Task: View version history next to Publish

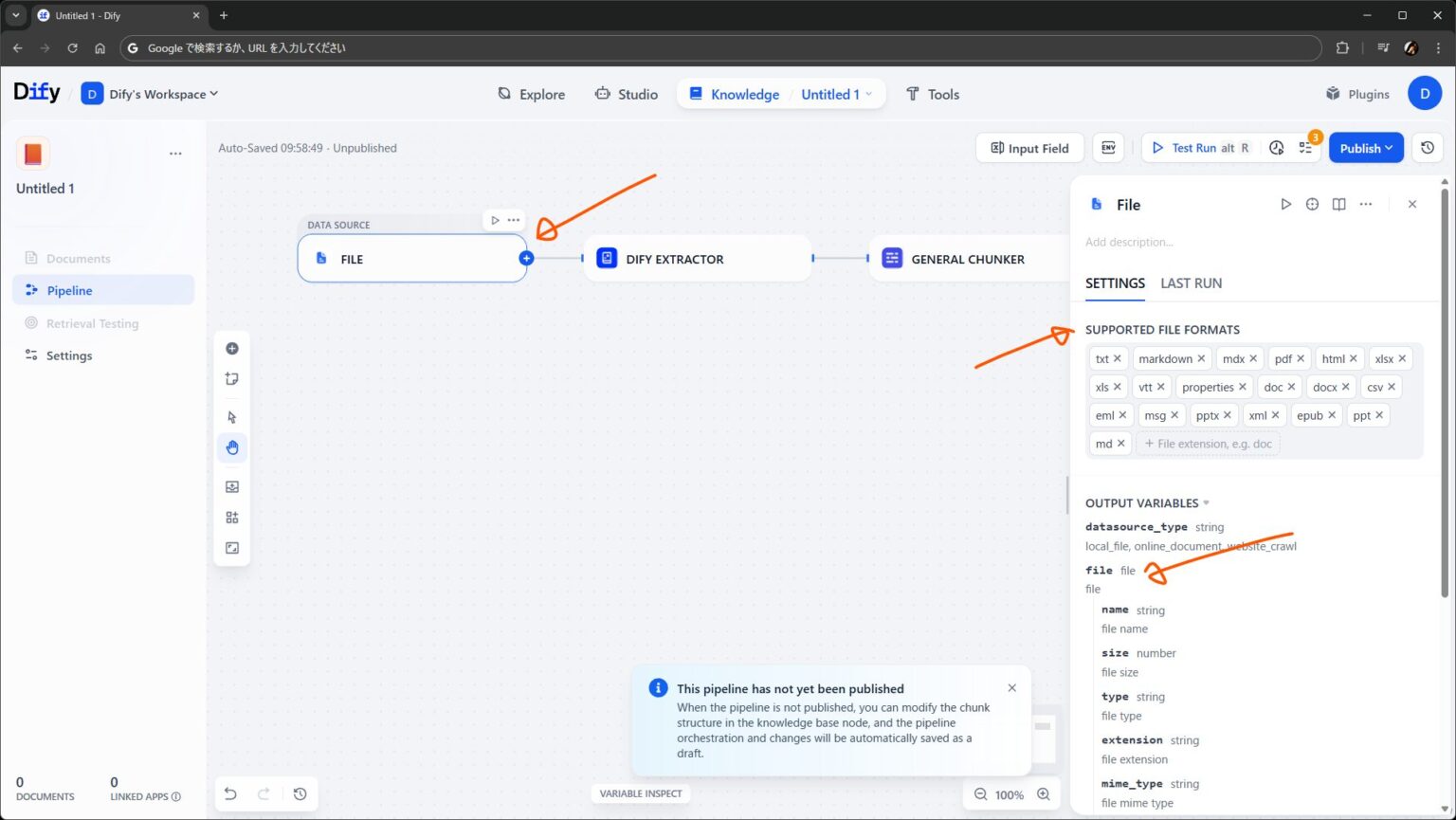Action: tap(1428, 147)
